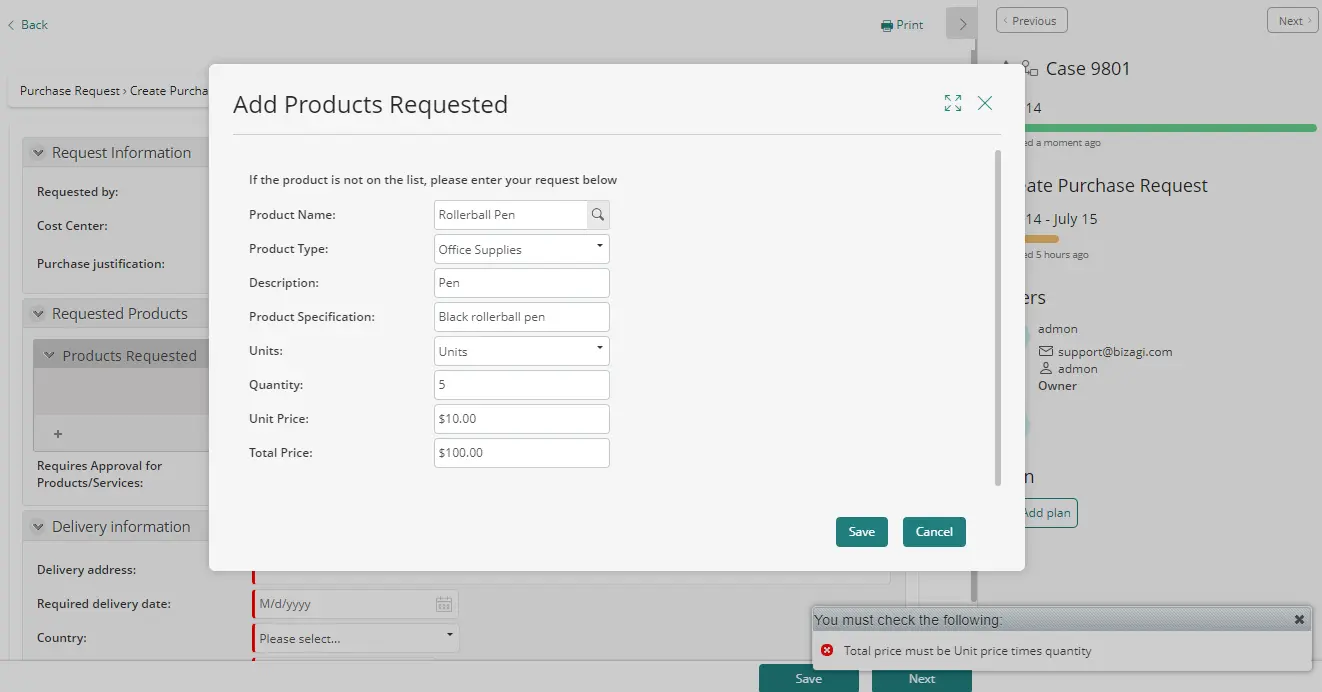The width and height of the screenshot is (1322, 692).
Task: Collapse the Products Requested table
Action: point(49,356)
